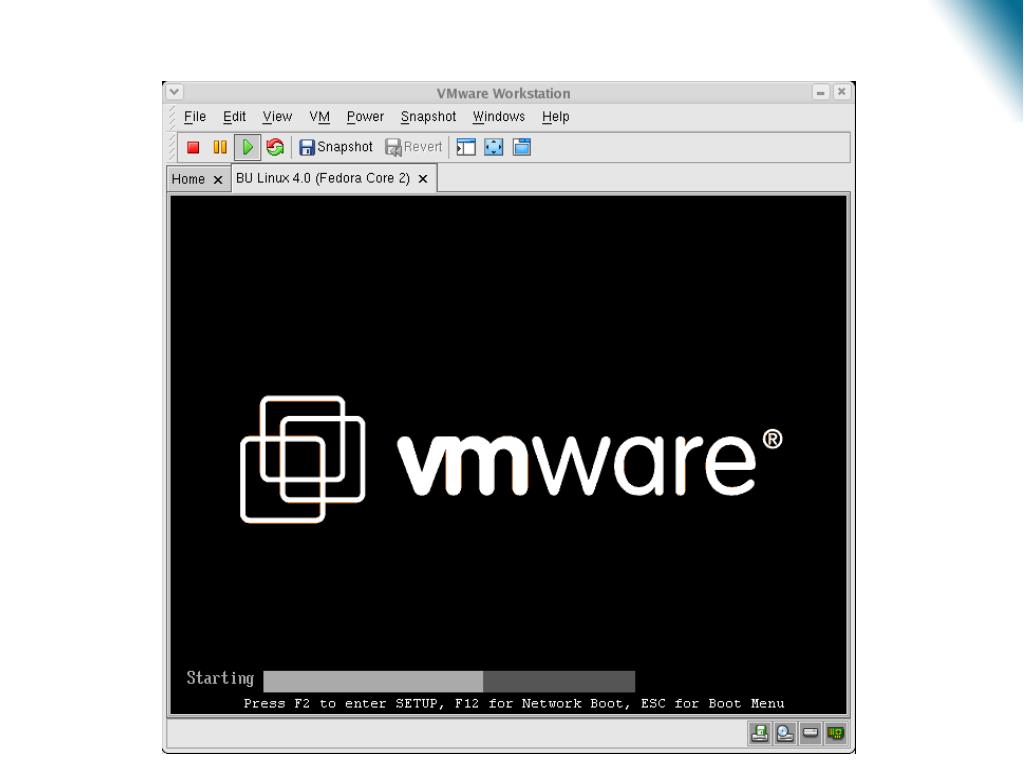Click the Starting boot progress bar
This screenshot has width=1024, height=768.
[449, 681]
